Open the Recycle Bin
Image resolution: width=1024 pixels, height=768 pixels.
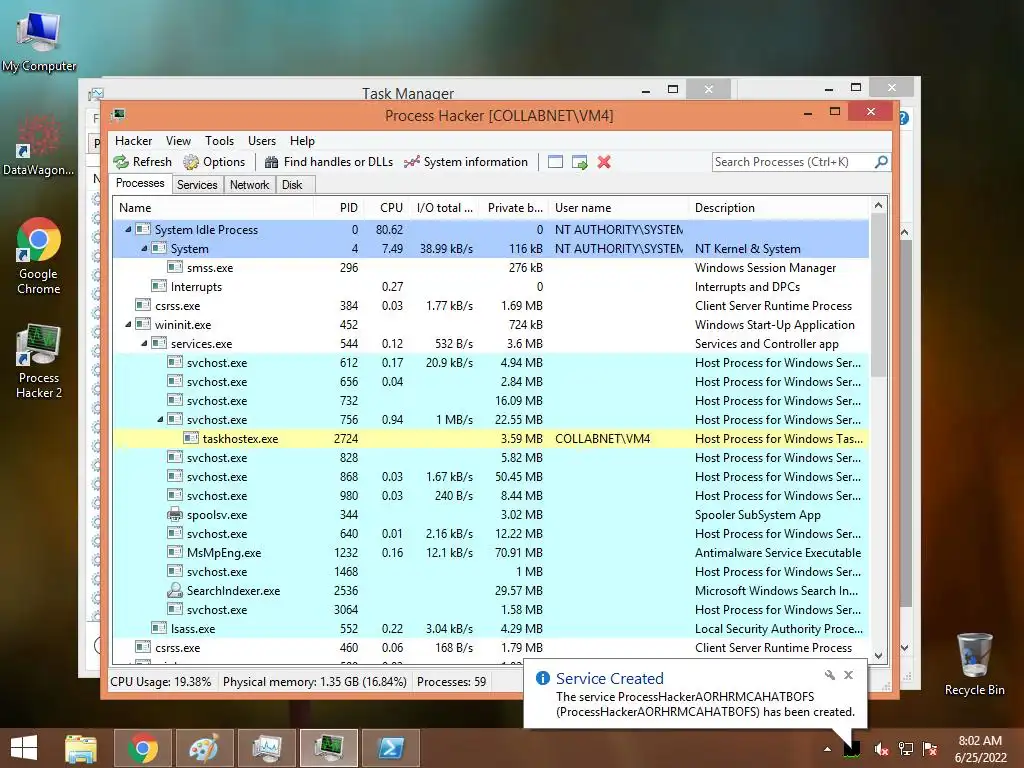974,664
